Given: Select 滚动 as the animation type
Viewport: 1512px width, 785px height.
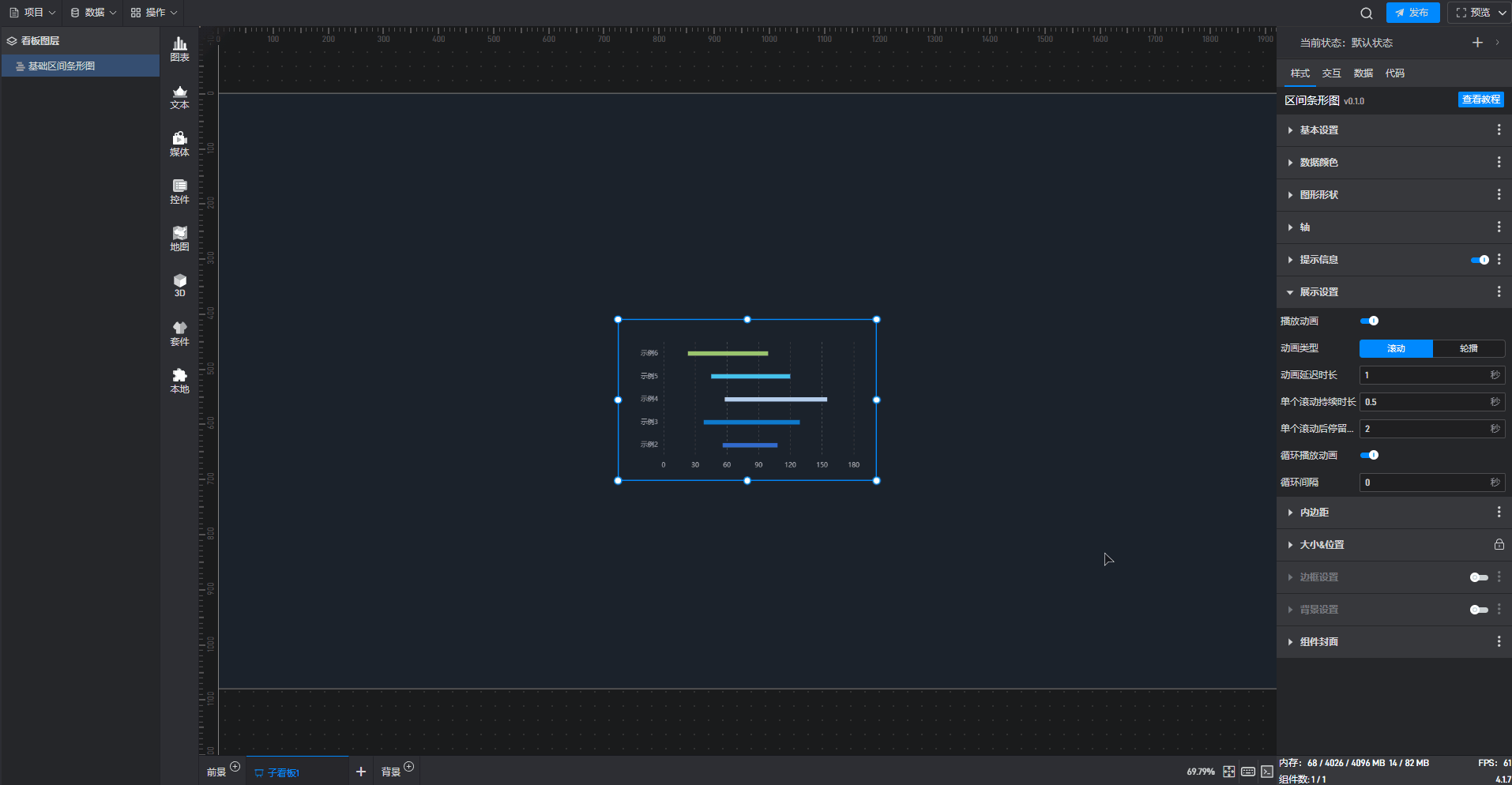Looking at the screenshot, I should point(1396,348).
